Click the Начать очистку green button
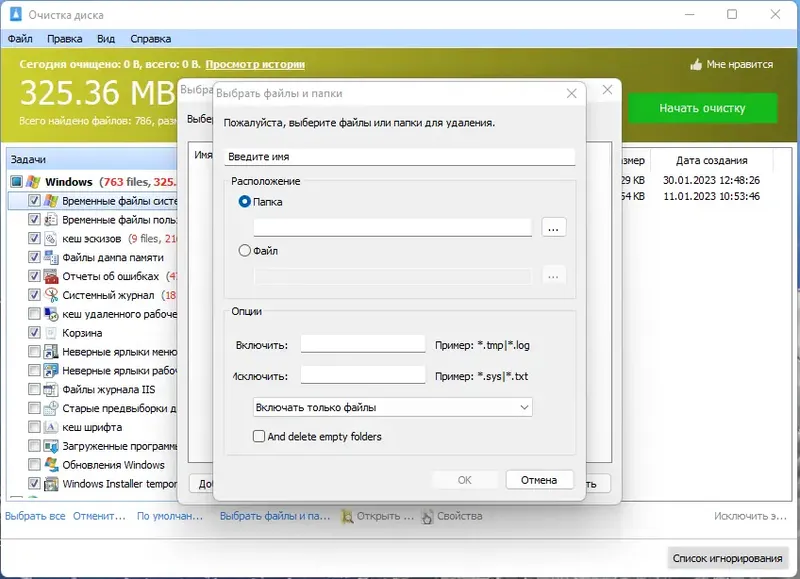Image resolution: width=800 pixels, height=579 pixels. (702, 108)
